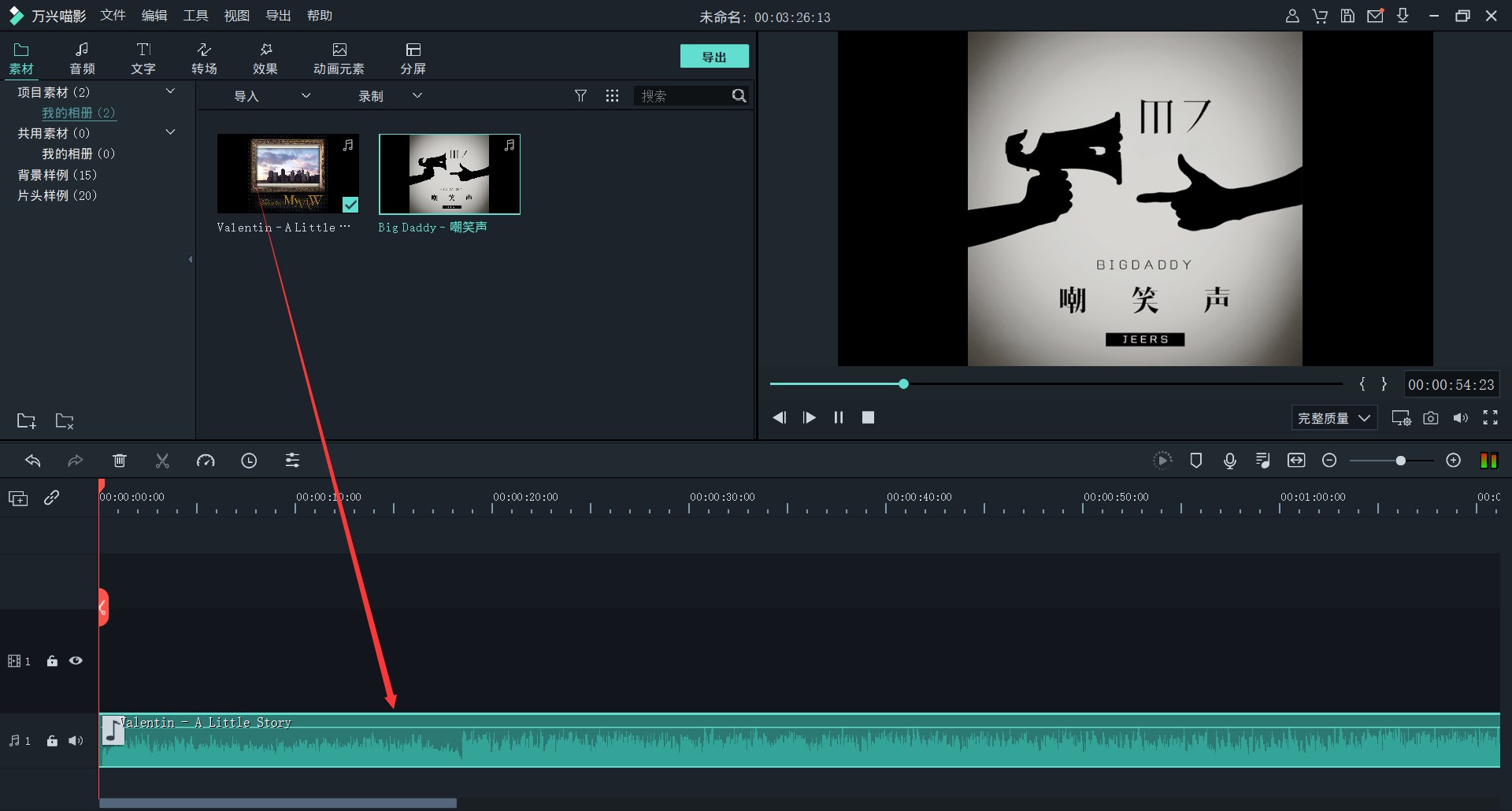The width and height of the screenshot is (1512, 811).
Task: Switch to the 转场 transitions tab
Action: point(204,58)
